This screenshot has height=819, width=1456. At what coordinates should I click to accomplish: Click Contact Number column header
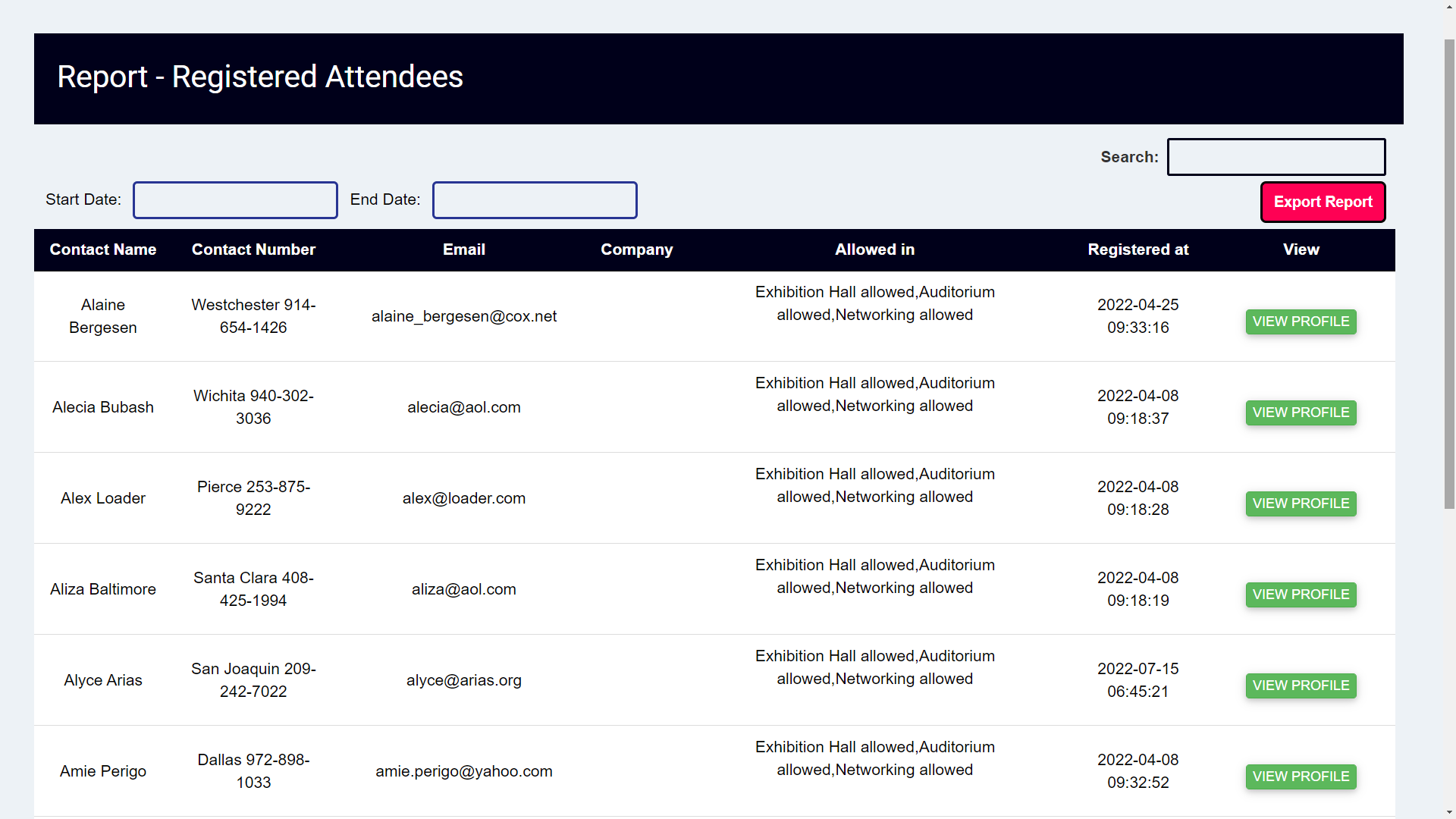[253, 250]
